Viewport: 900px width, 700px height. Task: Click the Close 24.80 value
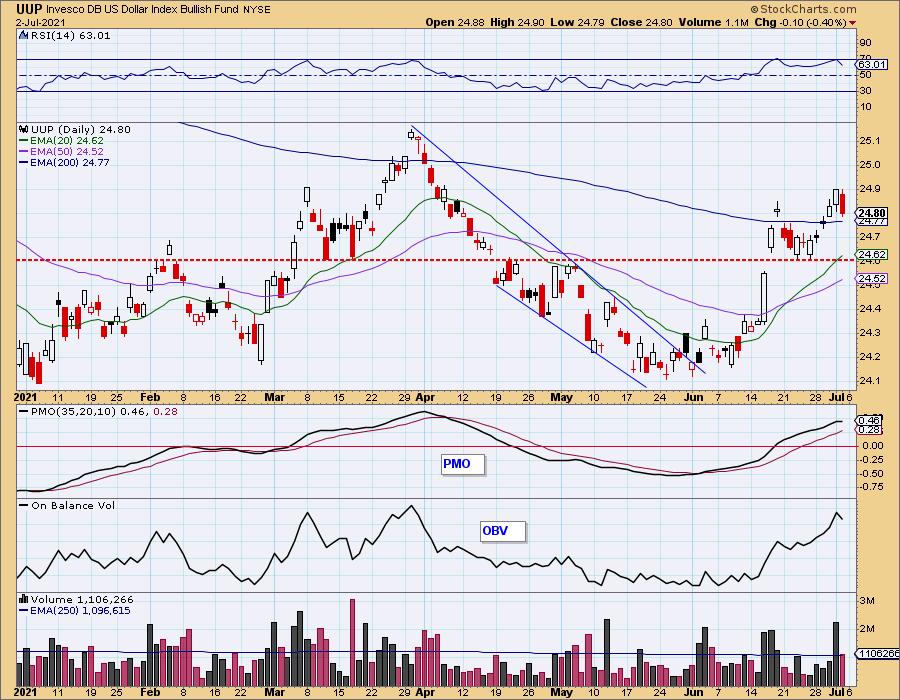(641, 22)
